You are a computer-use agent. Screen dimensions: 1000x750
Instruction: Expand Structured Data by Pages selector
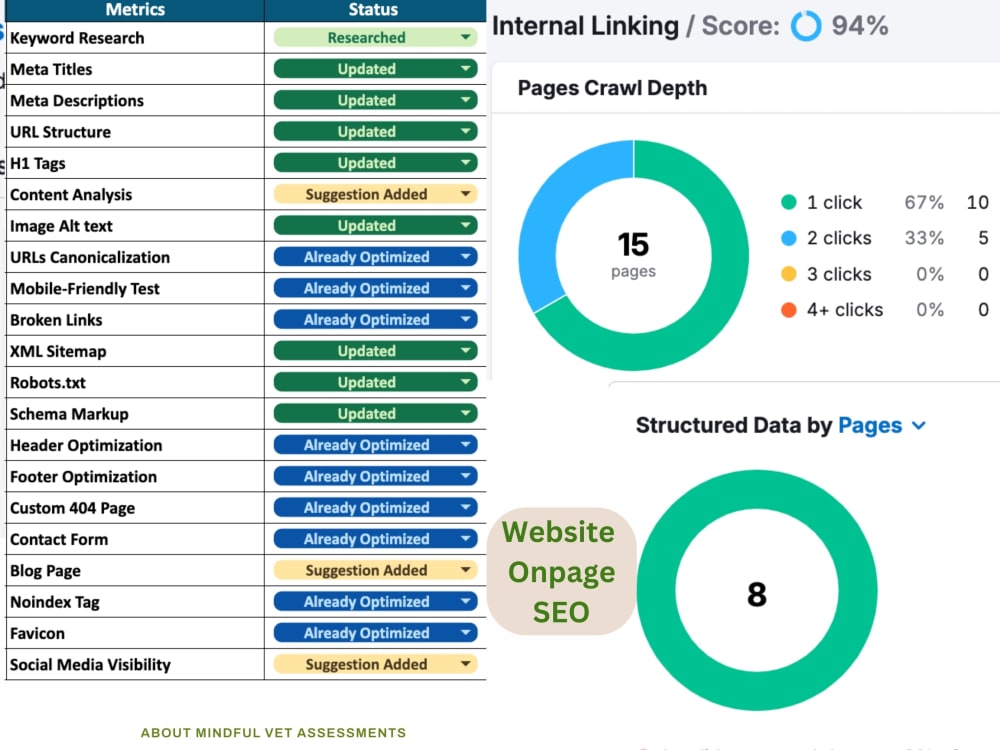click(882, 425)
